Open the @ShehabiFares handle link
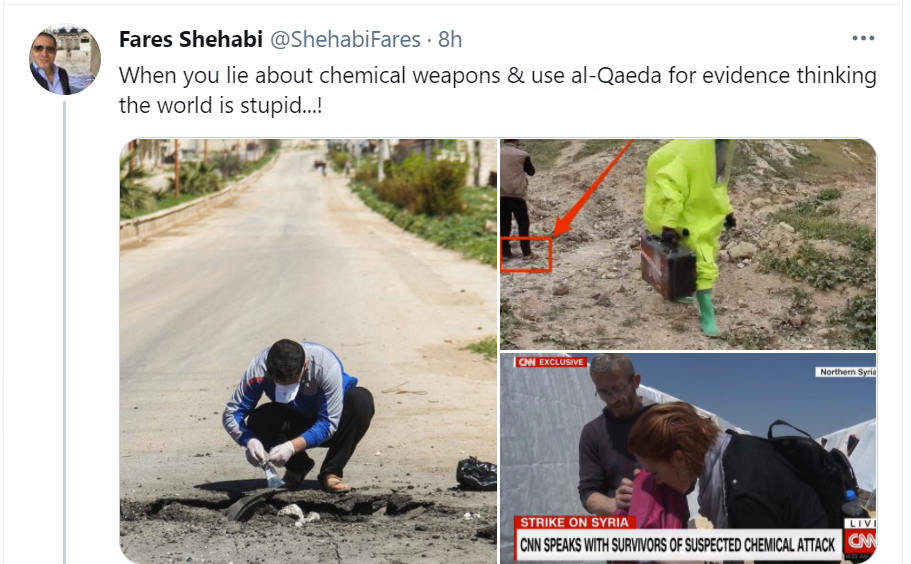This screenshot has width=911, height=564. click(345, 39)
